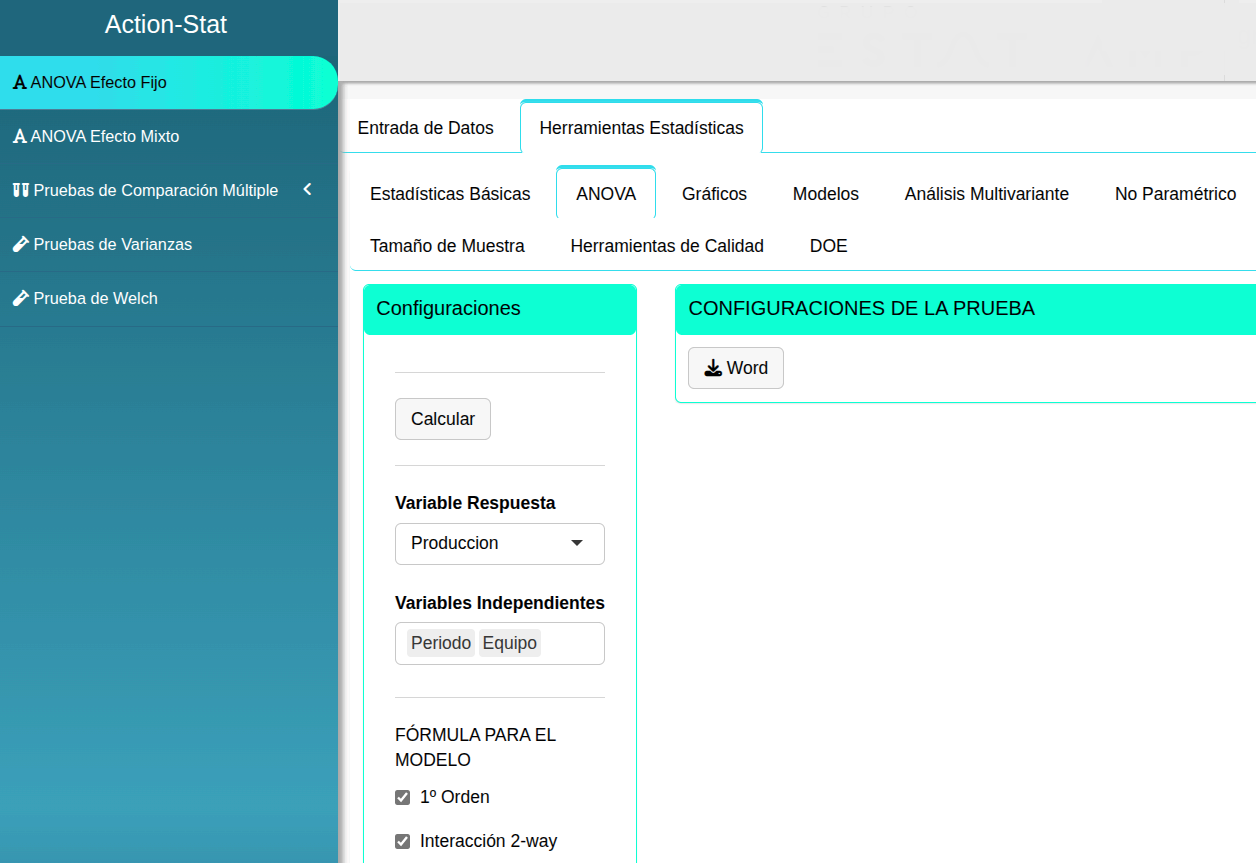The image size is (1256, 863).
Task: Select the Periodo tag in Variables Independientes
Action: click(x=441, y=643)
